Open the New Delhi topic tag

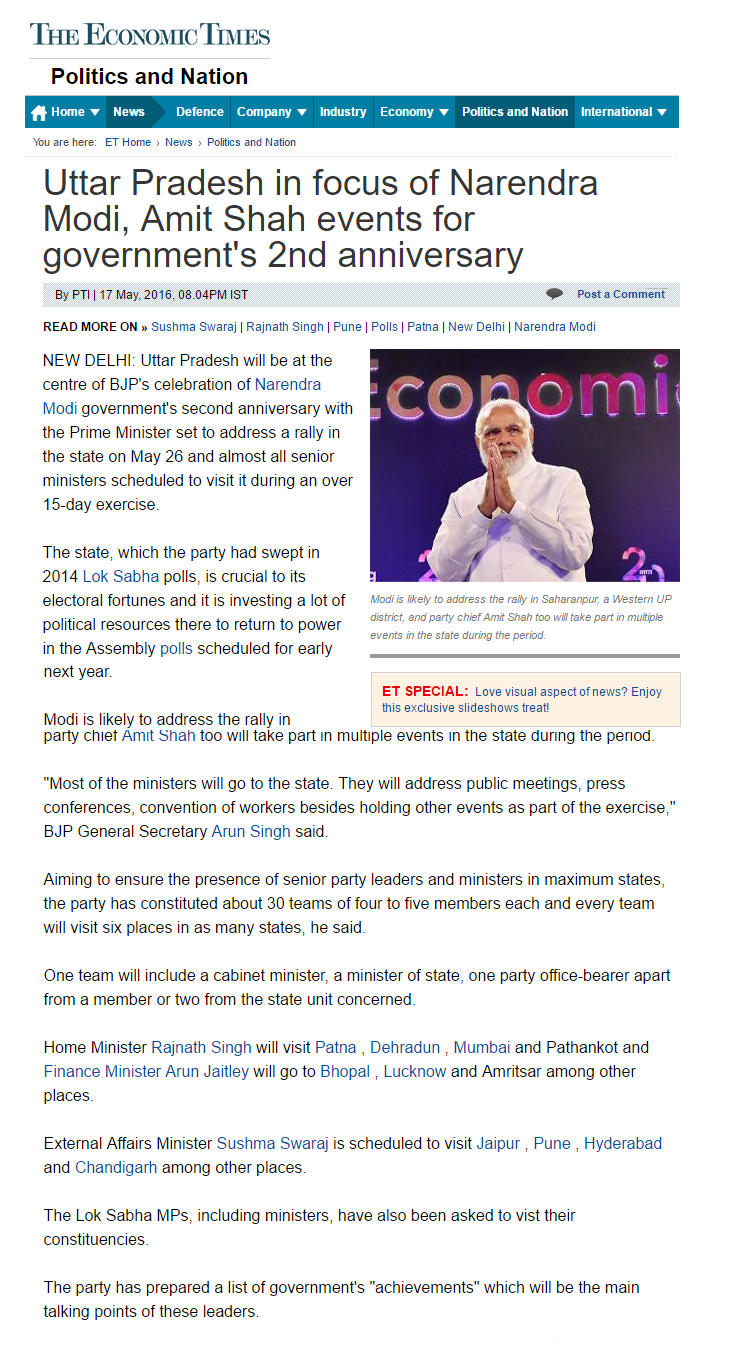[x=477, y=327]
